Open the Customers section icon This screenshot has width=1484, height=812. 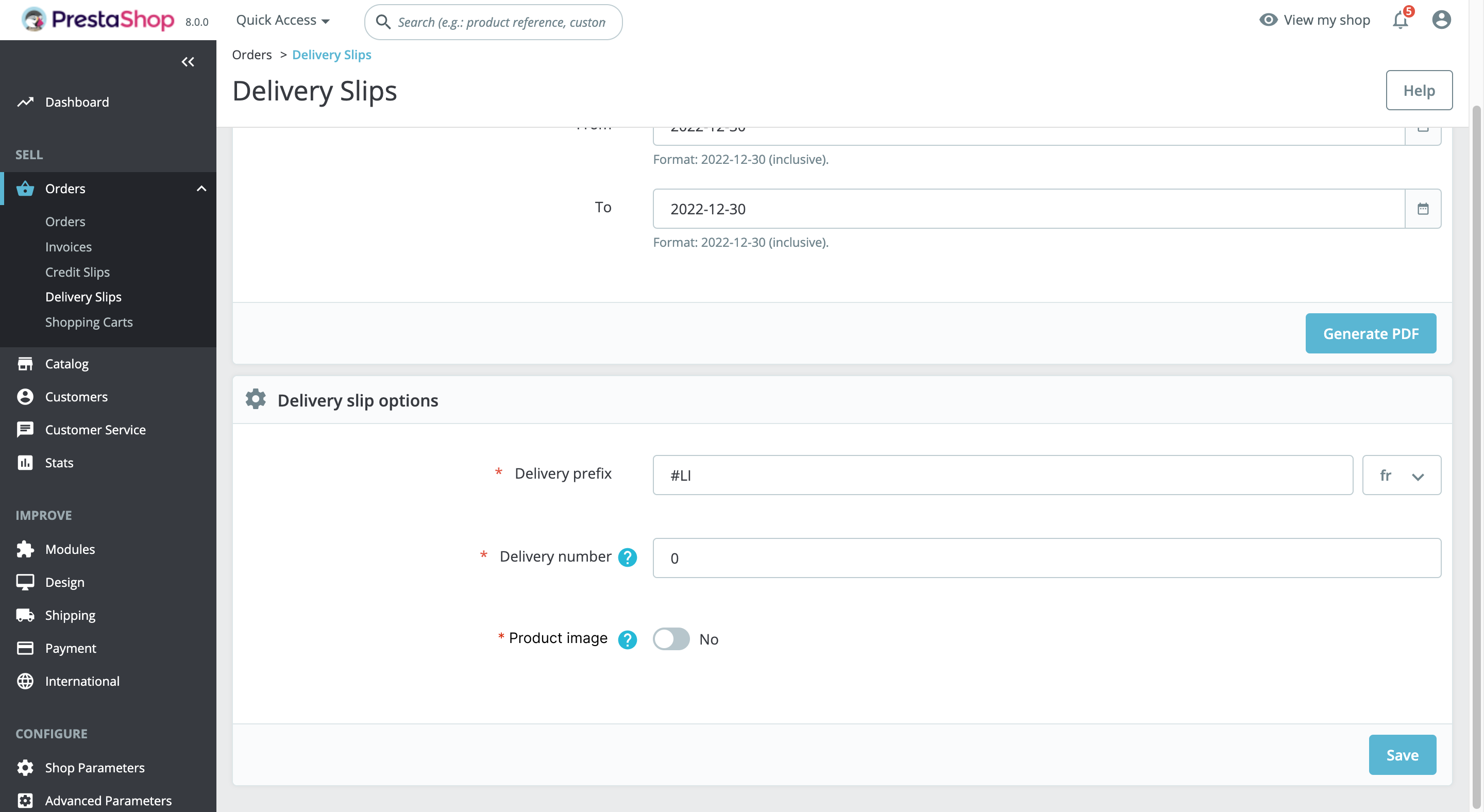pyautogui.click(x=25, y=396)
